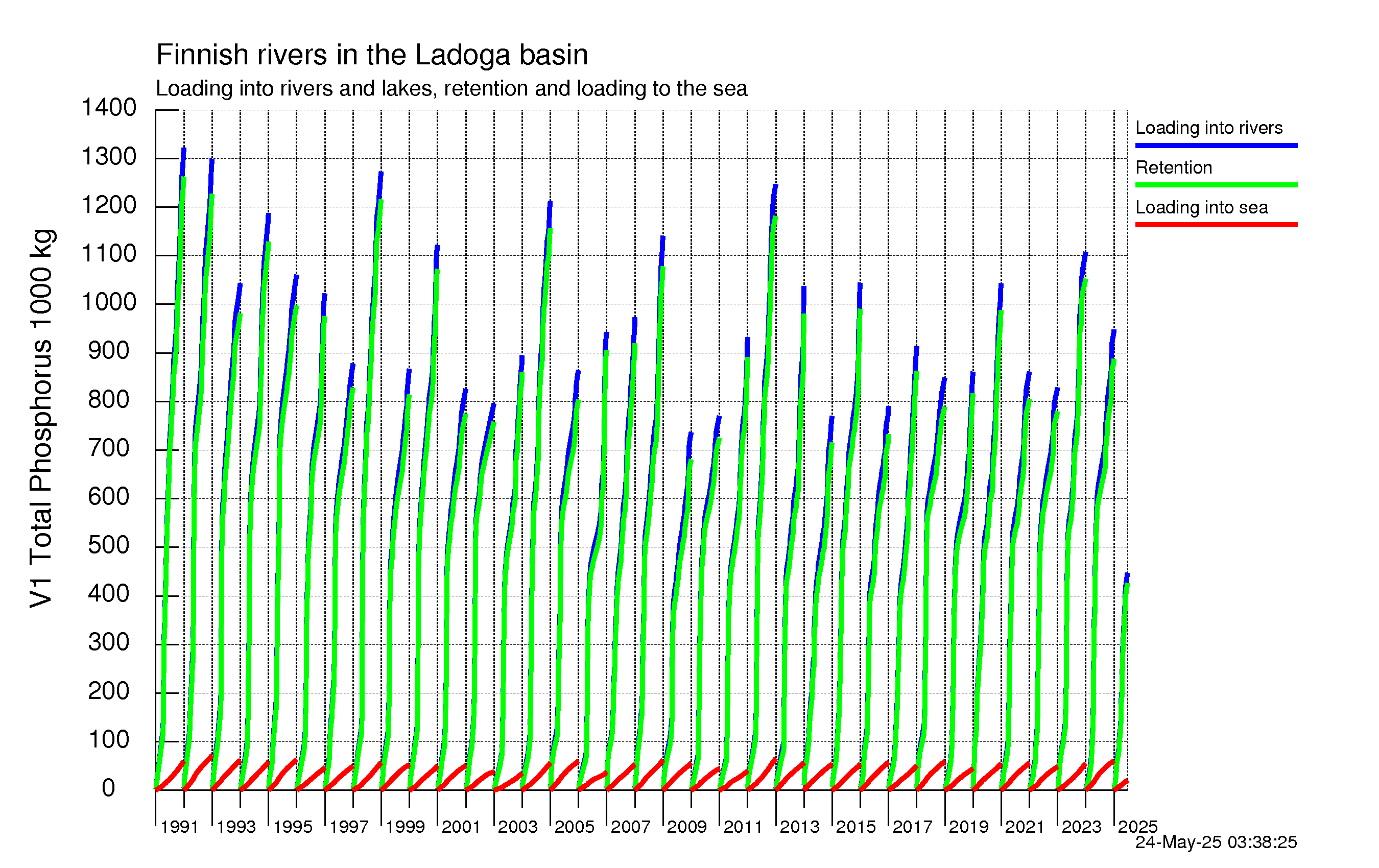This screenshot has height=868, width=1379.
Task: Click y-axis value 1000
Action: click(109, 303)
